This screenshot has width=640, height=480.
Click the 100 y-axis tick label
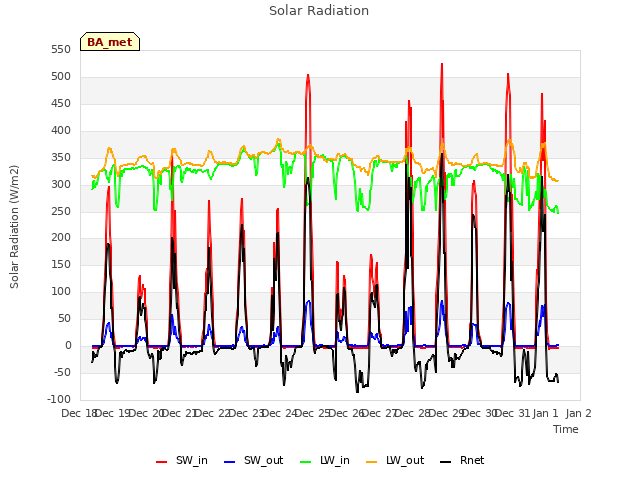coord(61,291)
